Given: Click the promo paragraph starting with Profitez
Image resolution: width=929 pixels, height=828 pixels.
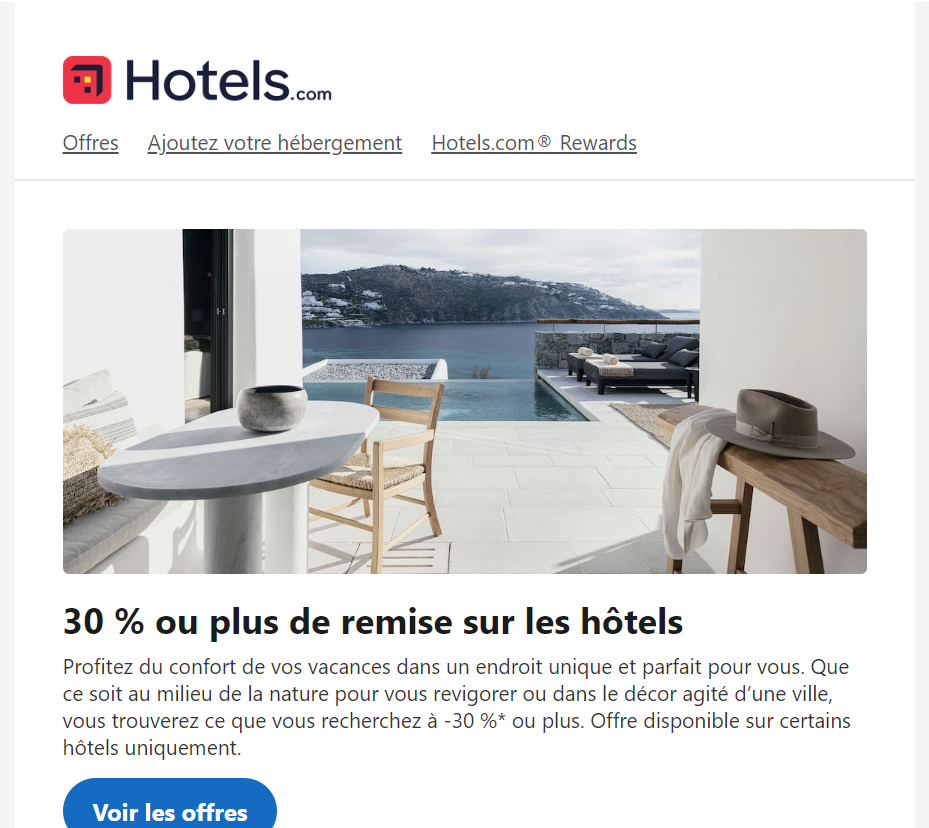Looking at the screenshot, I should tap(457, 707).
